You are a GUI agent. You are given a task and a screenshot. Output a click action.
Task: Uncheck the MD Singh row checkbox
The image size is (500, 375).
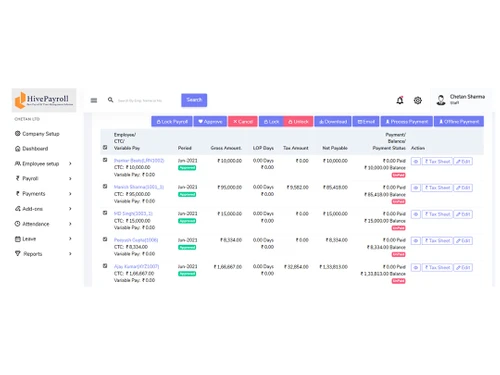tap(105, 213)
